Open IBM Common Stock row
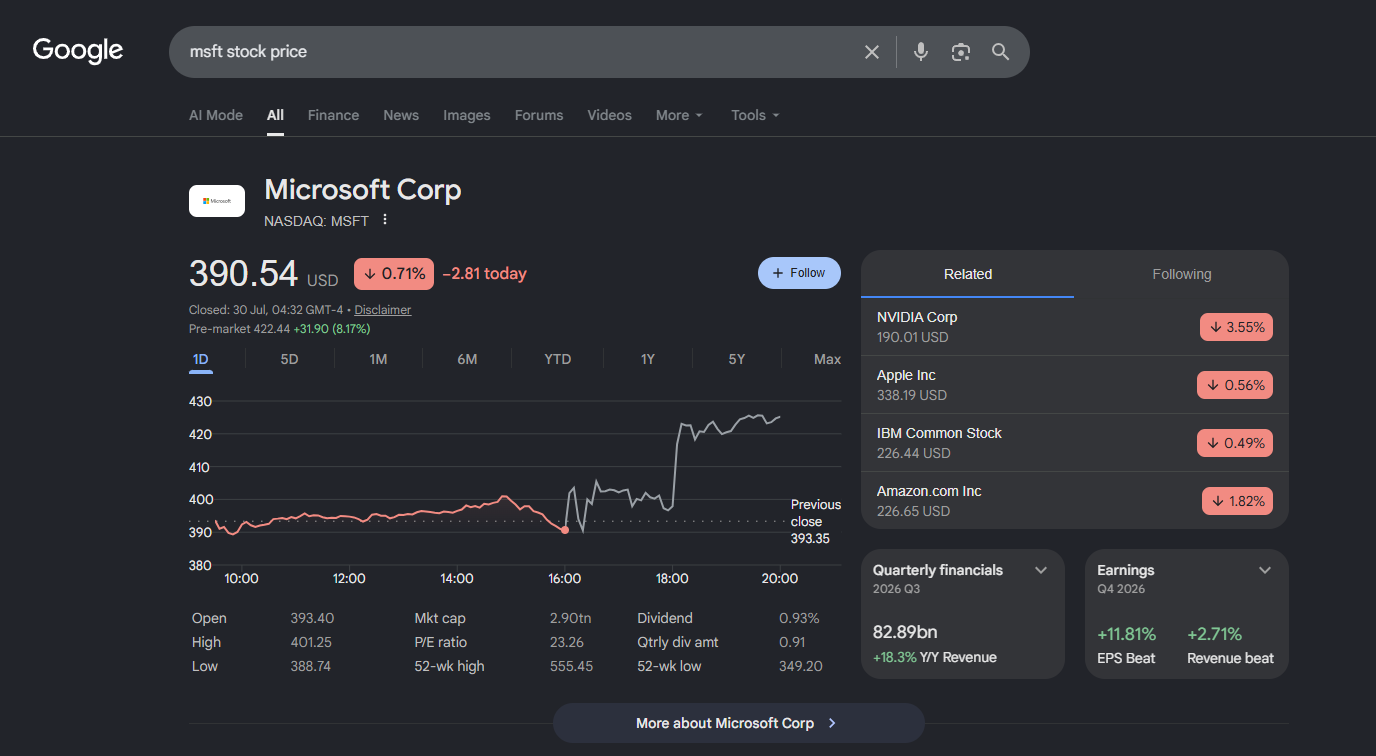Image resolution: width=1376 pixels, height=756 pixels. pos(1075,443)
